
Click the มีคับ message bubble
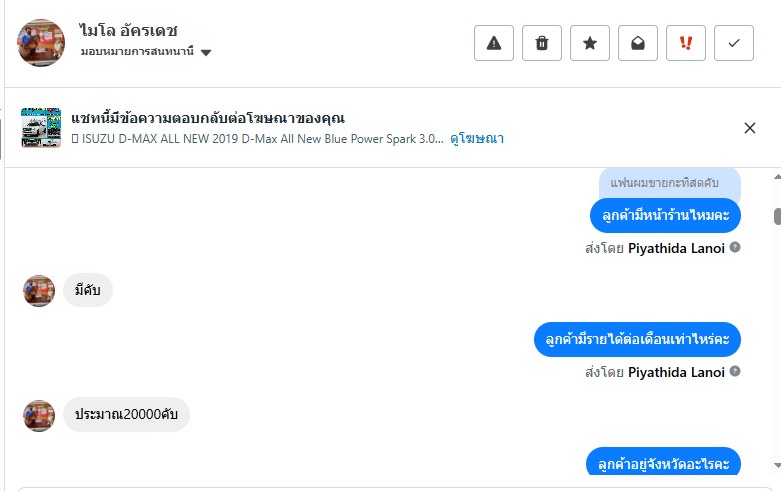click(88, 290)
